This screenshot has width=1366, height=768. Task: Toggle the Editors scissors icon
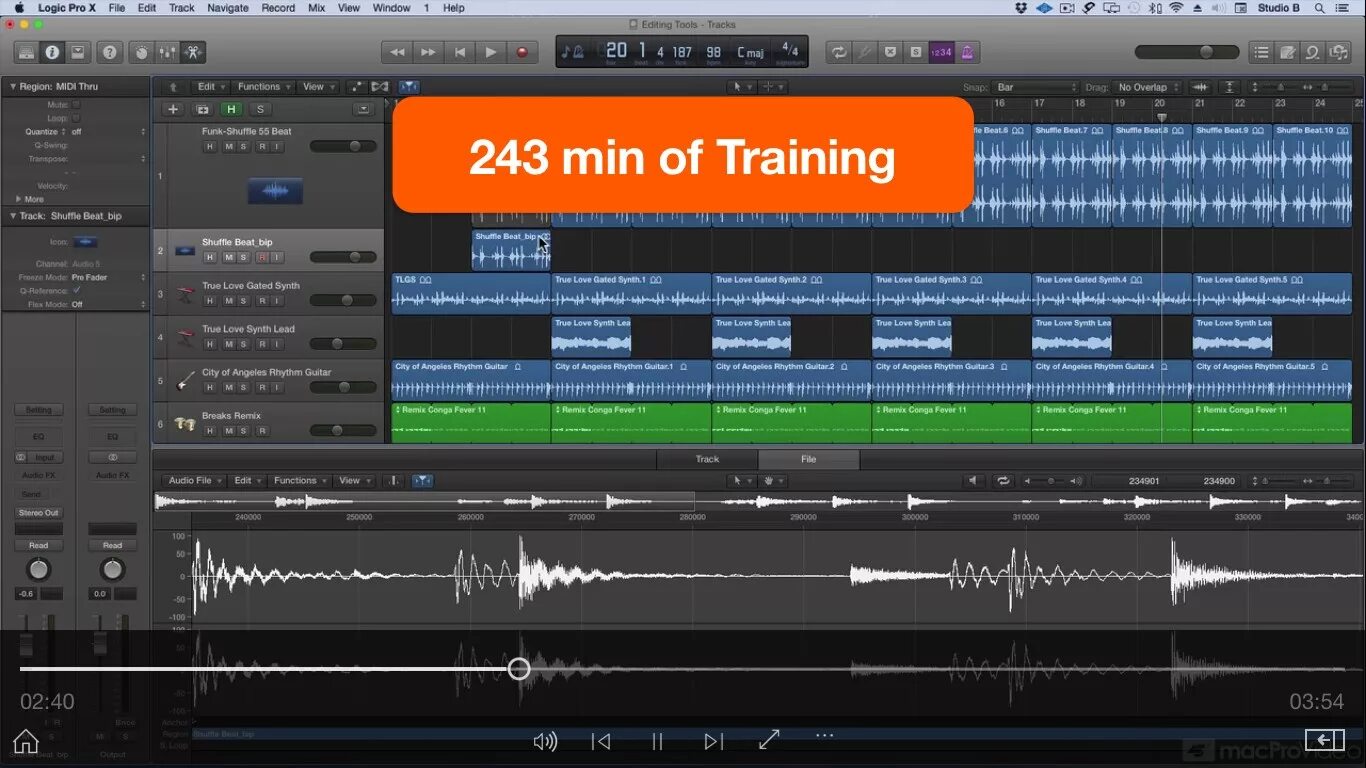[x=193, y=52]
